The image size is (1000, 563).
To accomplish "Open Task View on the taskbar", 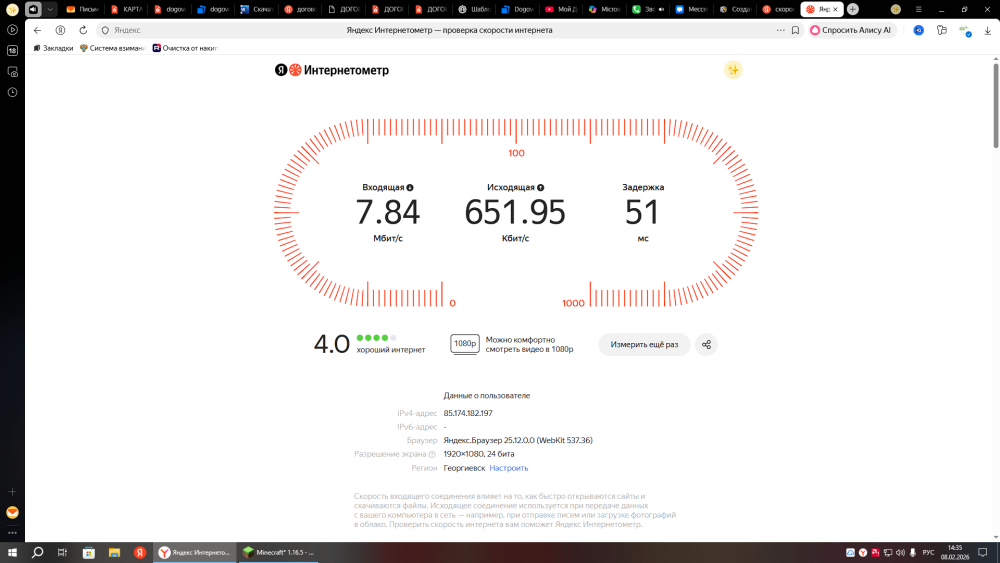I will (x=62, y=552).
